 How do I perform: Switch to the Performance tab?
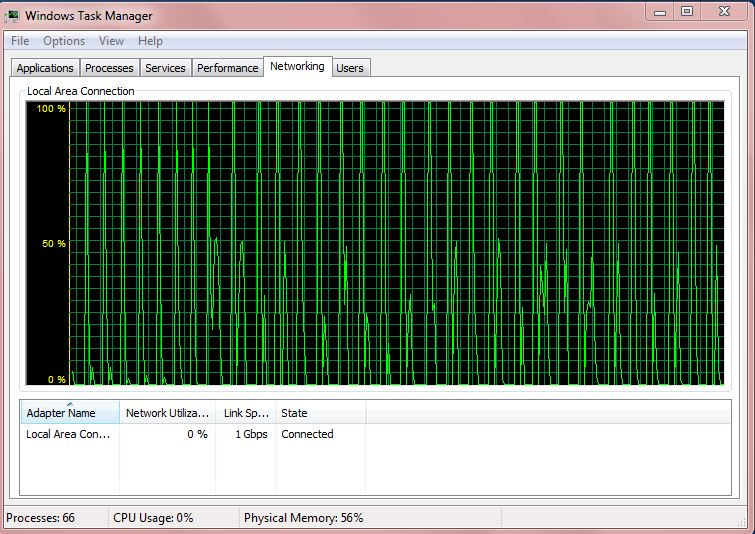(228, 68)
